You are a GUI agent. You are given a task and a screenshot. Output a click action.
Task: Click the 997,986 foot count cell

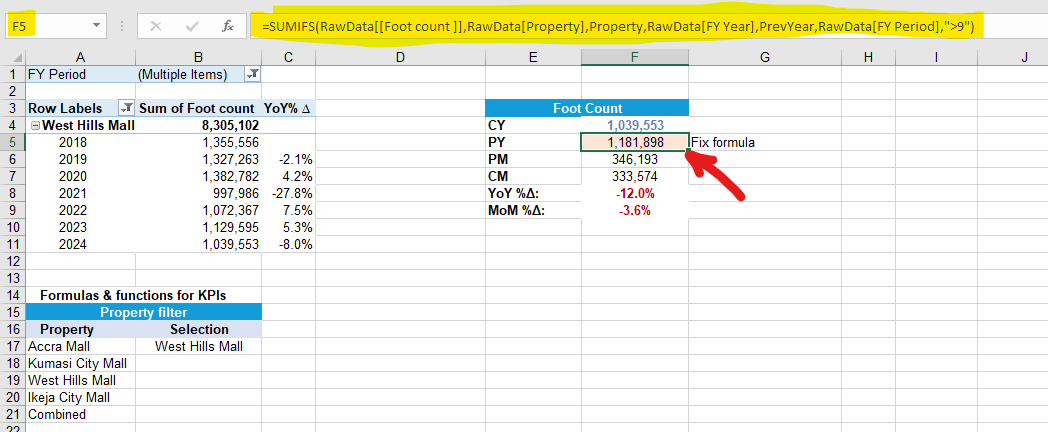pyautogui.click(x=199, y=193)
